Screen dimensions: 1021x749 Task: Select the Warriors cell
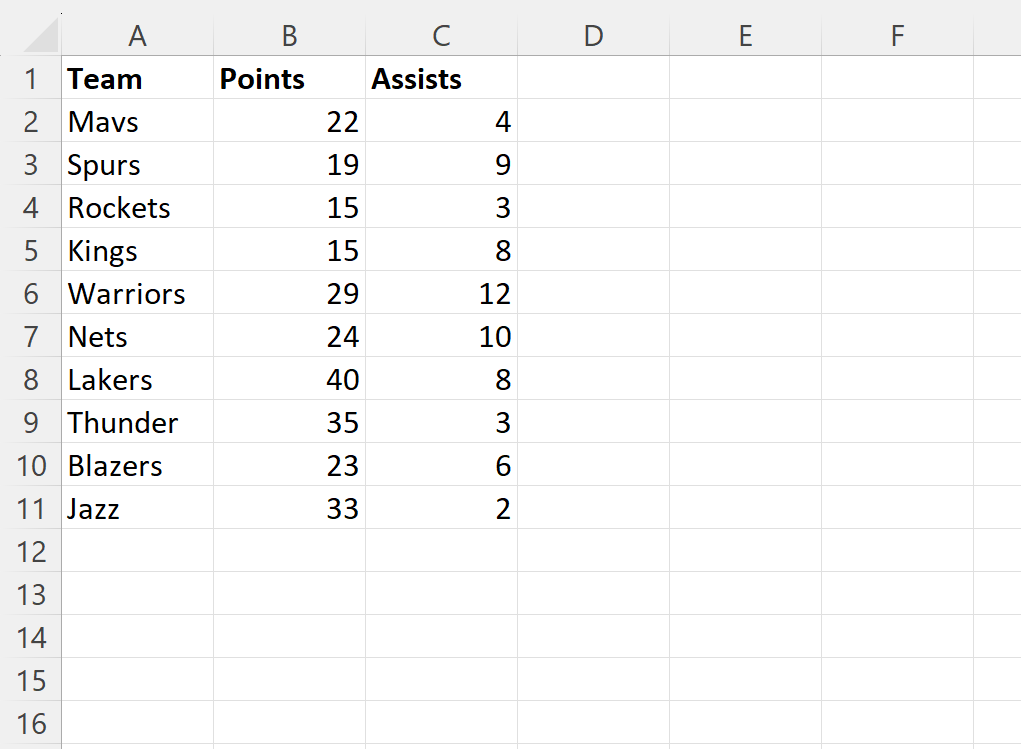[137, 294]
